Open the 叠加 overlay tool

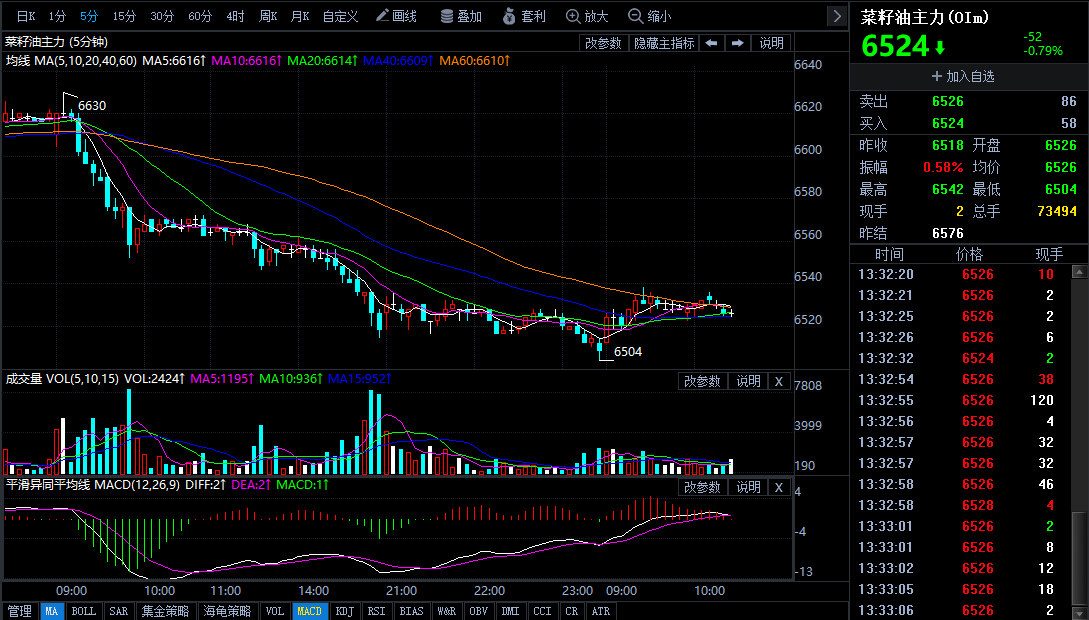(460, 16)
